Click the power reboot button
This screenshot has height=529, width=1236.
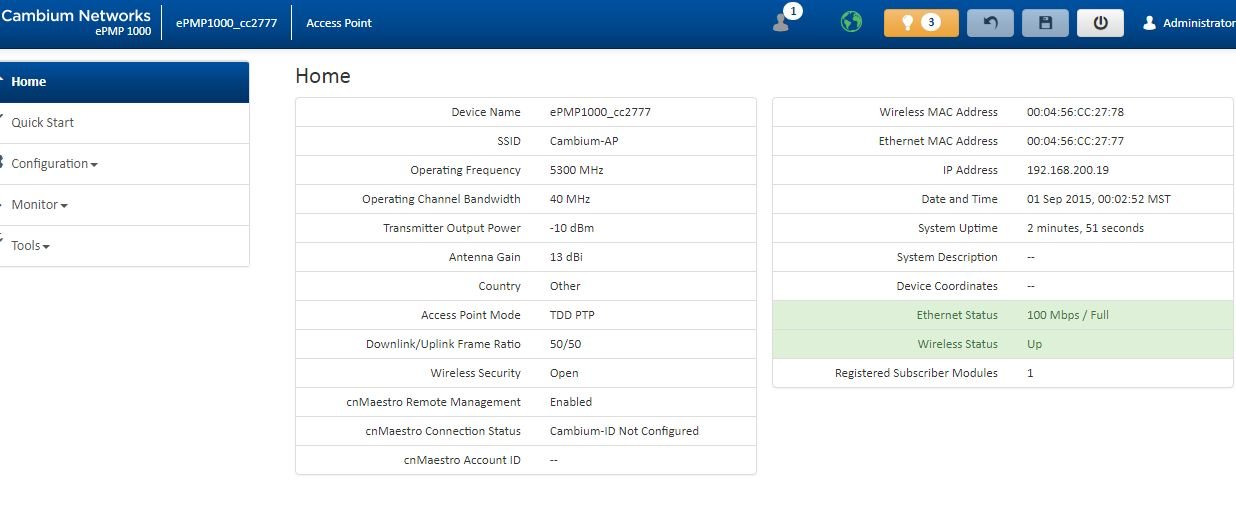tap(1100, 23)
